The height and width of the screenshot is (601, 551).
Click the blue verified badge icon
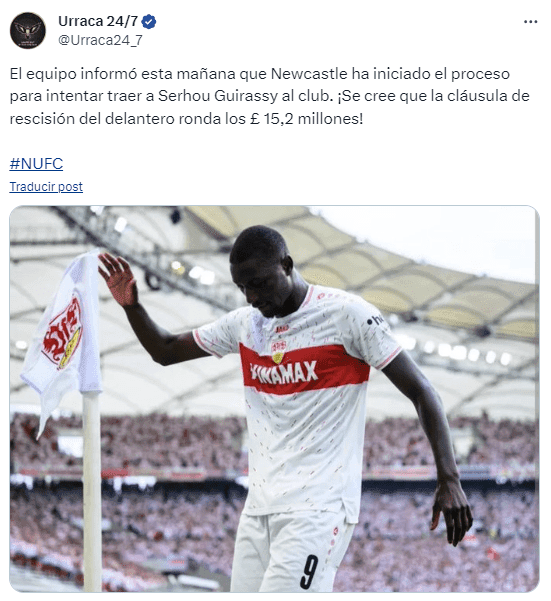click(149, 22)
